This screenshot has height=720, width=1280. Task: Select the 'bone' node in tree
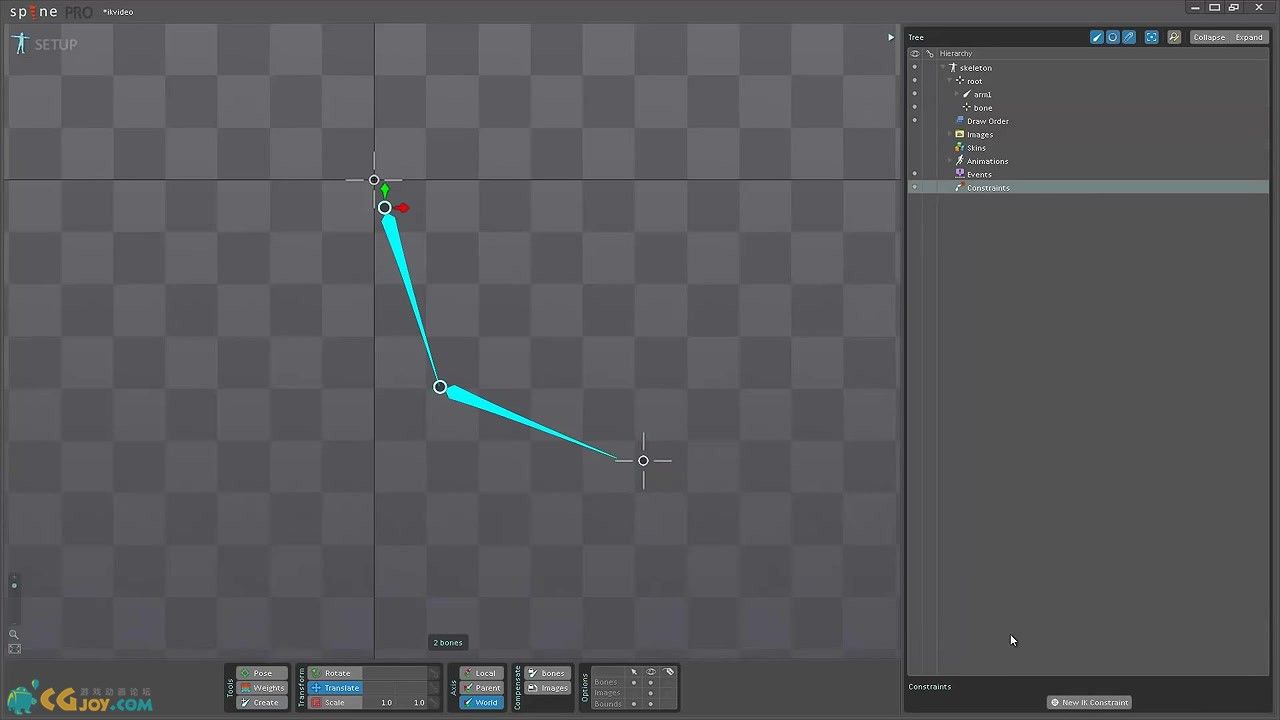click(983, 108)
